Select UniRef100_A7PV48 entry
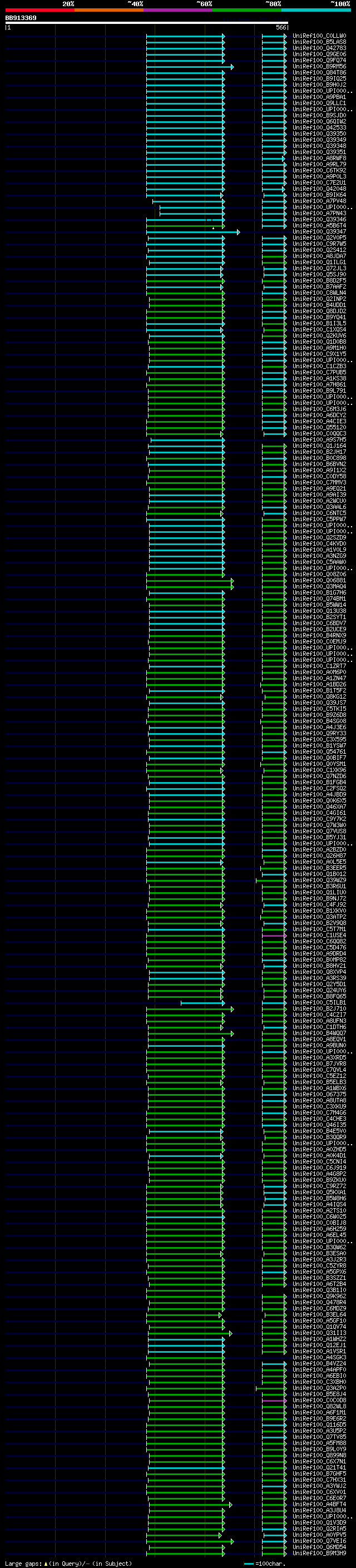The width and height of the screenshot is (356, 1568). click(319, 201)
